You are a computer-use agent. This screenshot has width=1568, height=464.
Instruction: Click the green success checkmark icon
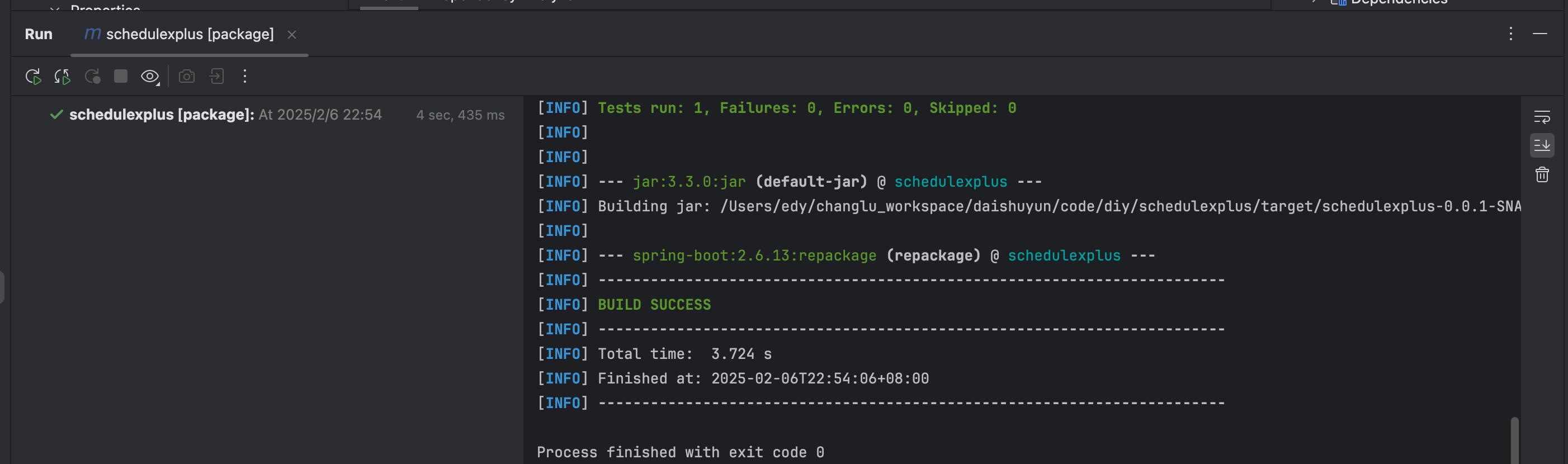tap(56, 115)
